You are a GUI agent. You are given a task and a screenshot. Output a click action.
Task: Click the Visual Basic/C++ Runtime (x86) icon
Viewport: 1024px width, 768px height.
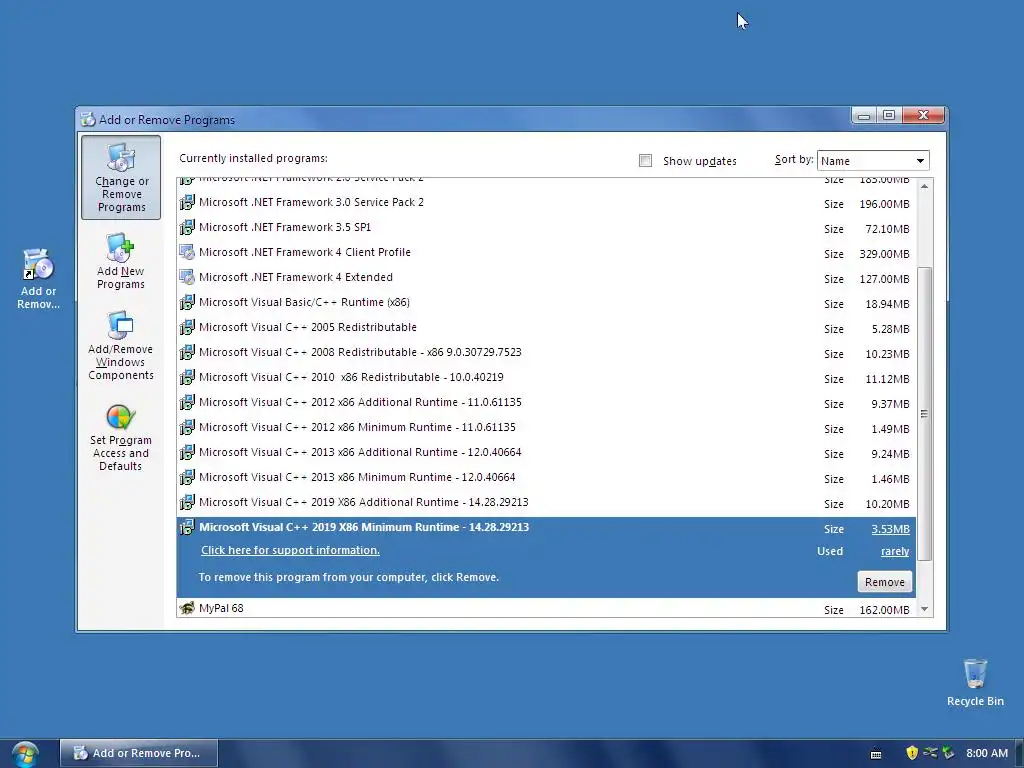click(187, 302)
